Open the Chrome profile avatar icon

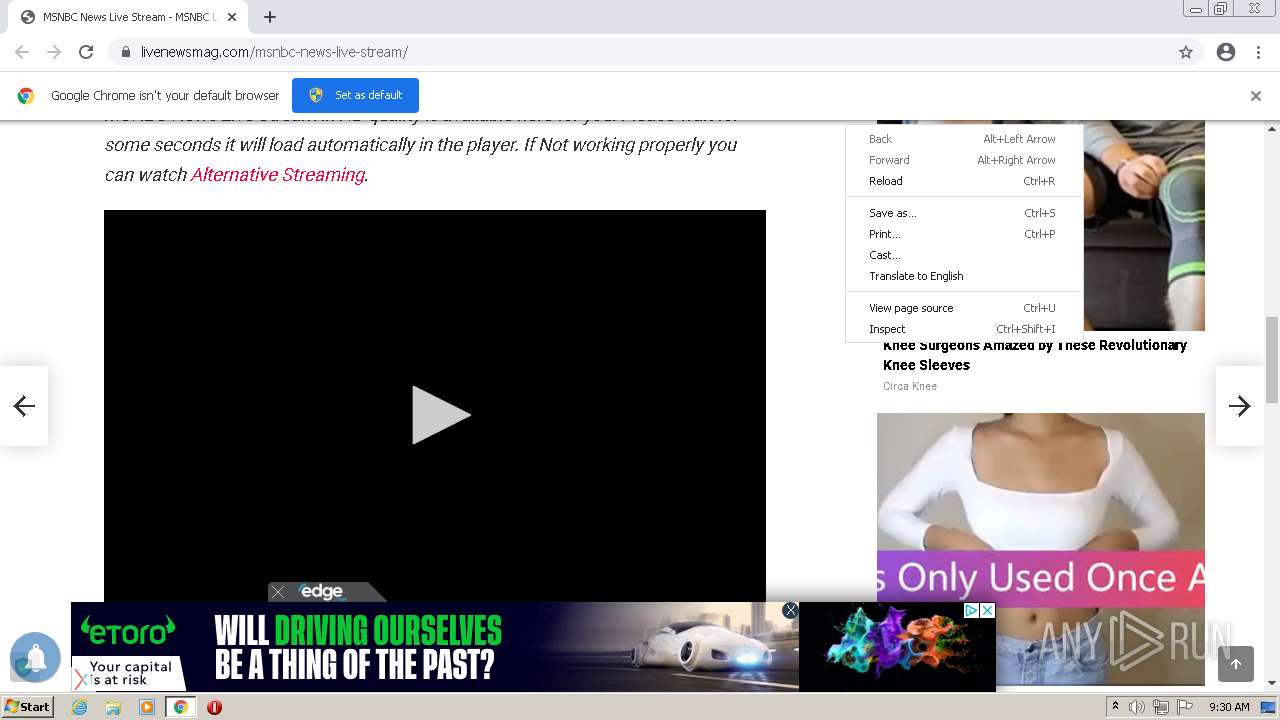click(1226, 52)
